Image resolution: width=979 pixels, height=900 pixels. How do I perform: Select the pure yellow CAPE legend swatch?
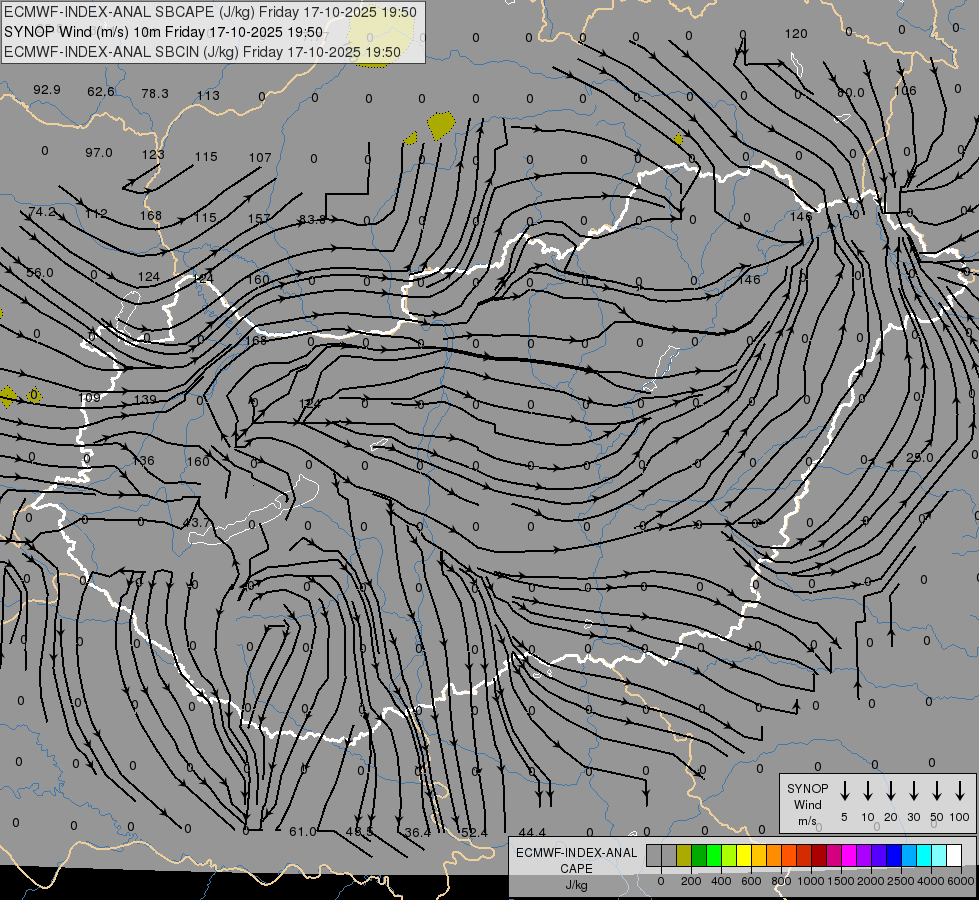744,856
